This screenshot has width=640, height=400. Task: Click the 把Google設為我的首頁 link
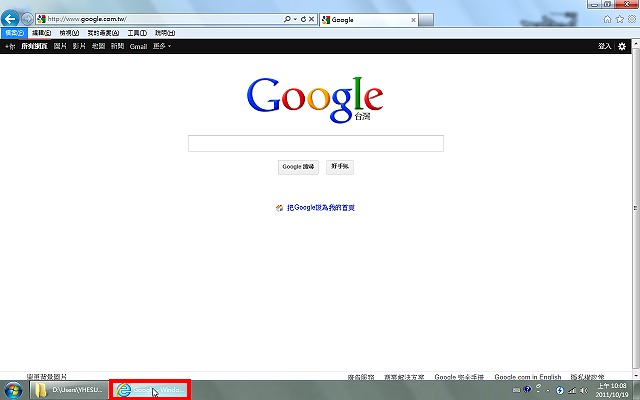click(321, 208)
